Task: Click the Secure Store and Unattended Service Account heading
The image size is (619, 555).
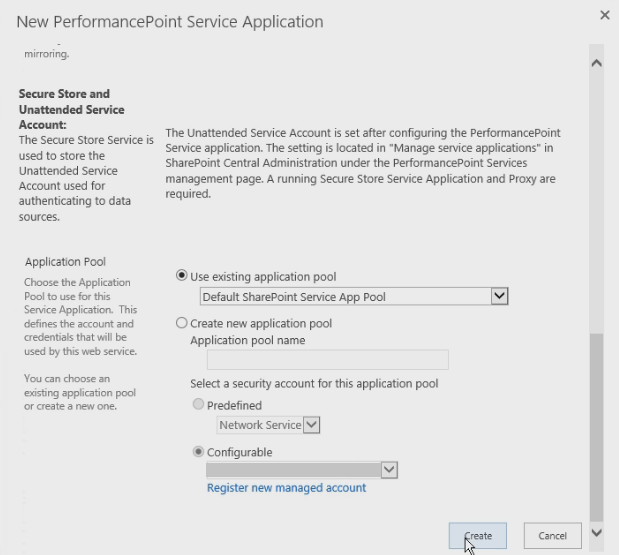Action: click(x=71, y=109)
